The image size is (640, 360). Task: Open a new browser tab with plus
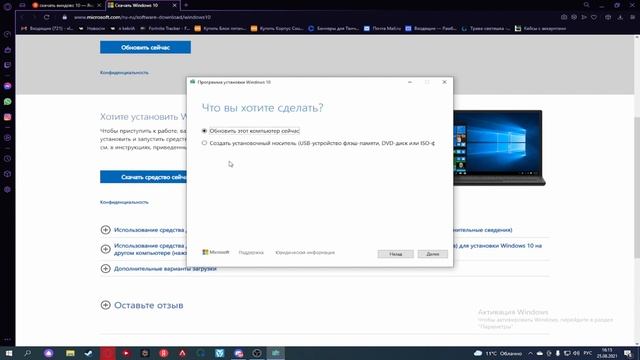186,5
